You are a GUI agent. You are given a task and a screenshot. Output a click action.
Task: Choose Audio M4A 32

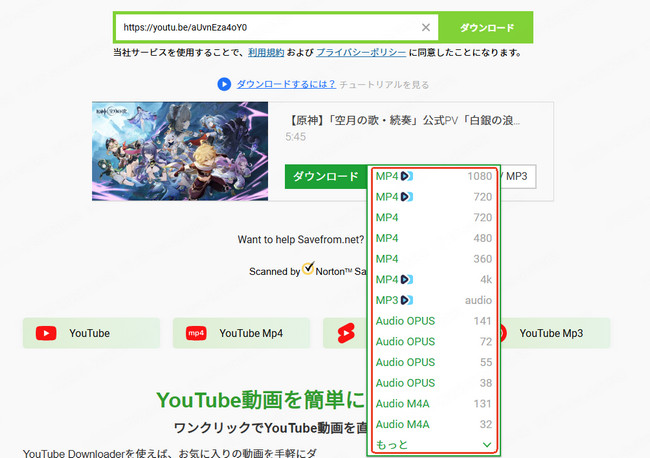pos(434,424)
